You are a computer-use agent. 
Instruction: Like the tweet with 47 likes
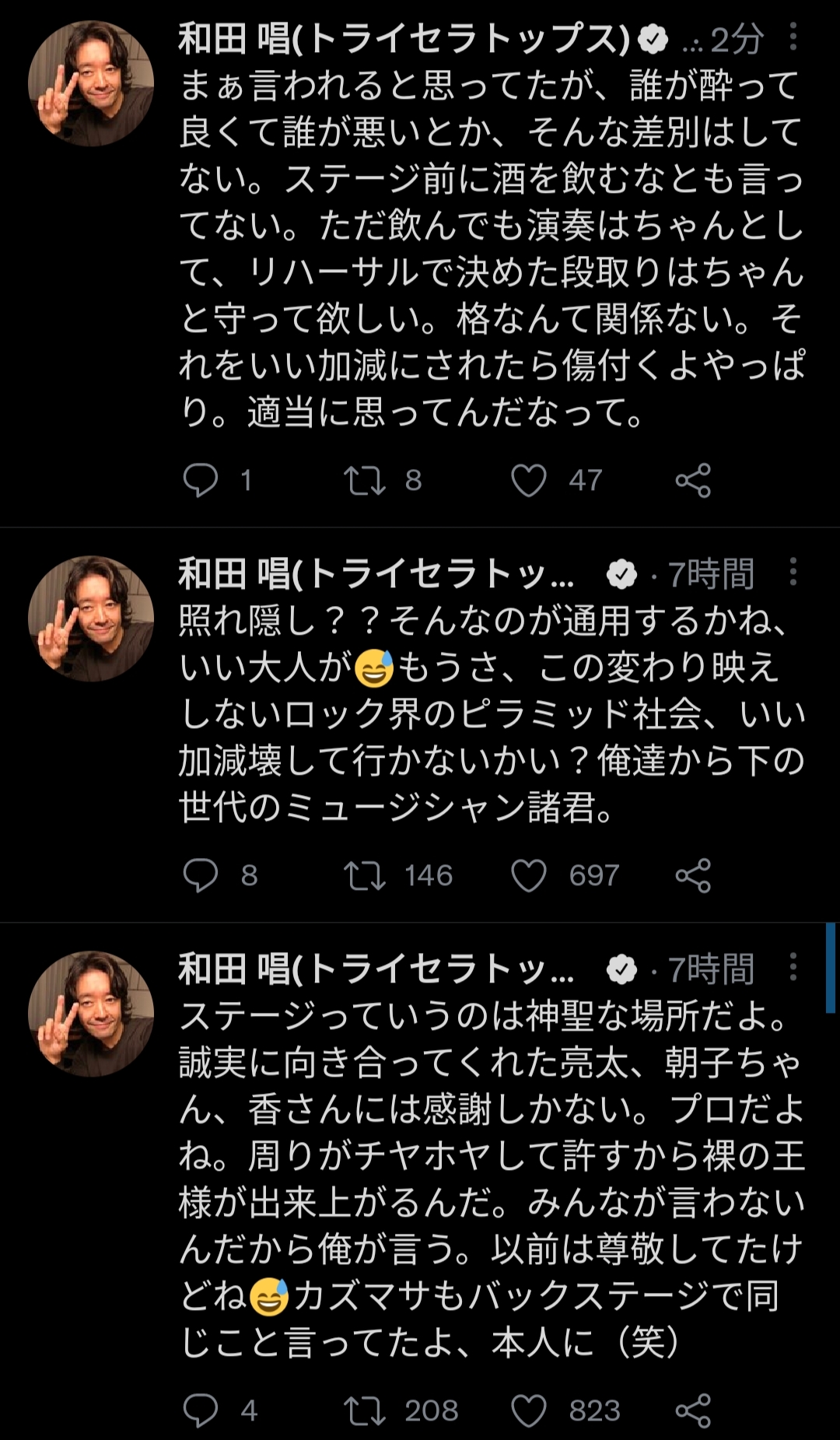coord(529,480)
